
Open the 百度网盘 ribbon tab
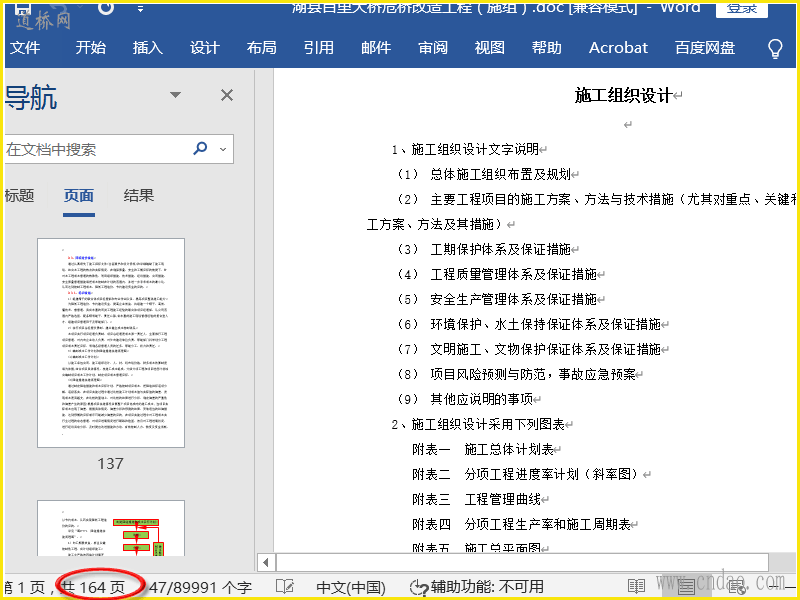[x=705, y=48]
